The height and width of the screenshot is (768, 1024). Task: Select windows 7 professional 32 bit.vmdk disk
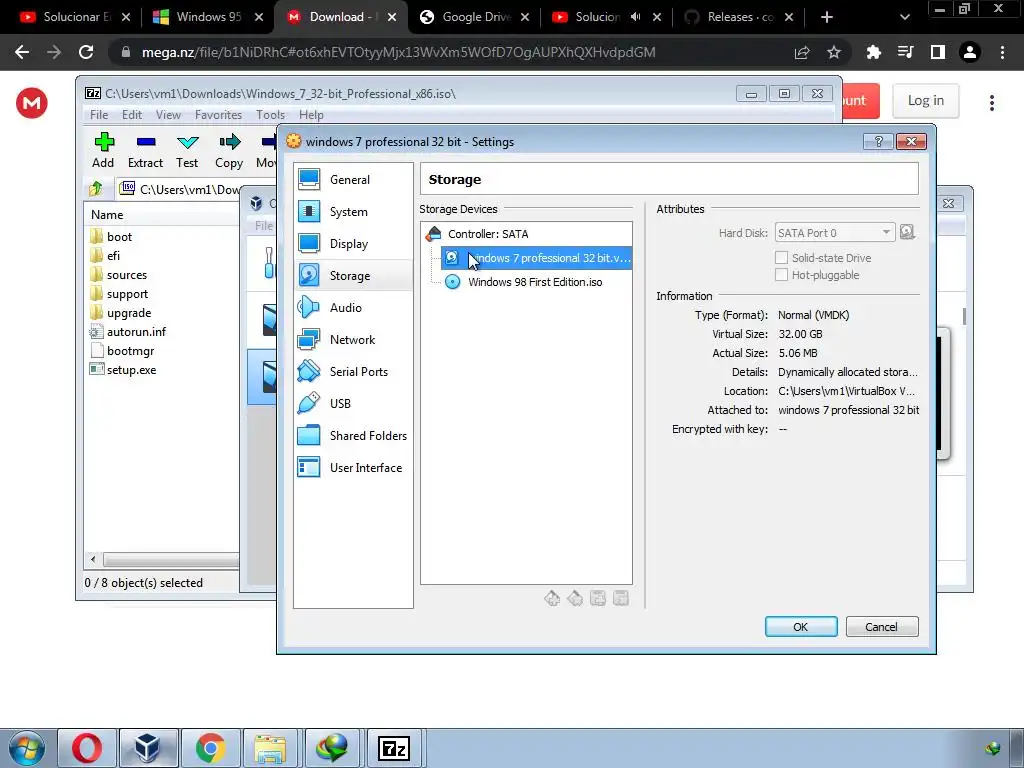(537, 258)
